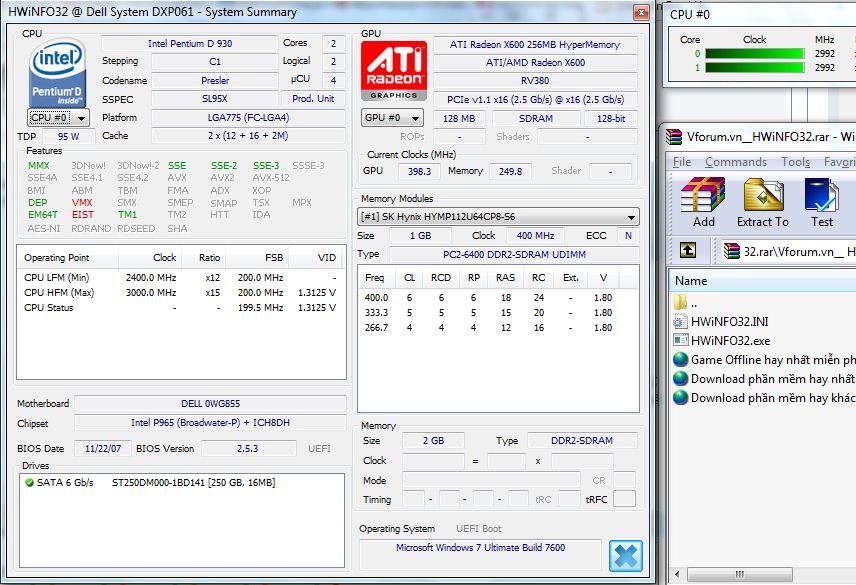Click Core 0 clock bar in CPU #0 window
The width and height of the screenshot is (856, 585).
(x=754, y=53)
